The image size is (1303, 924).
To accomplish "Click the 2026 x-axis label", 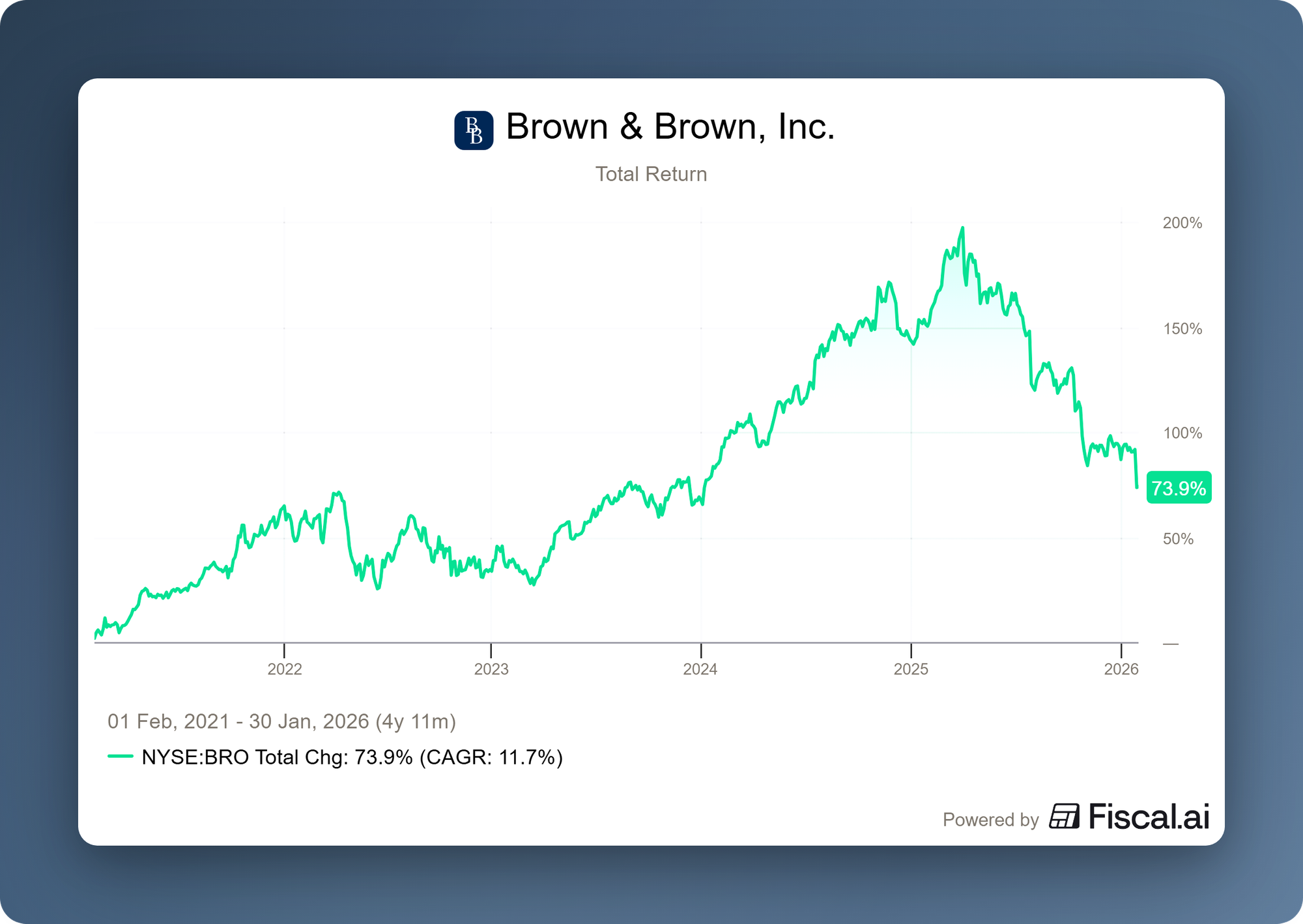I will coord(1121,669).
